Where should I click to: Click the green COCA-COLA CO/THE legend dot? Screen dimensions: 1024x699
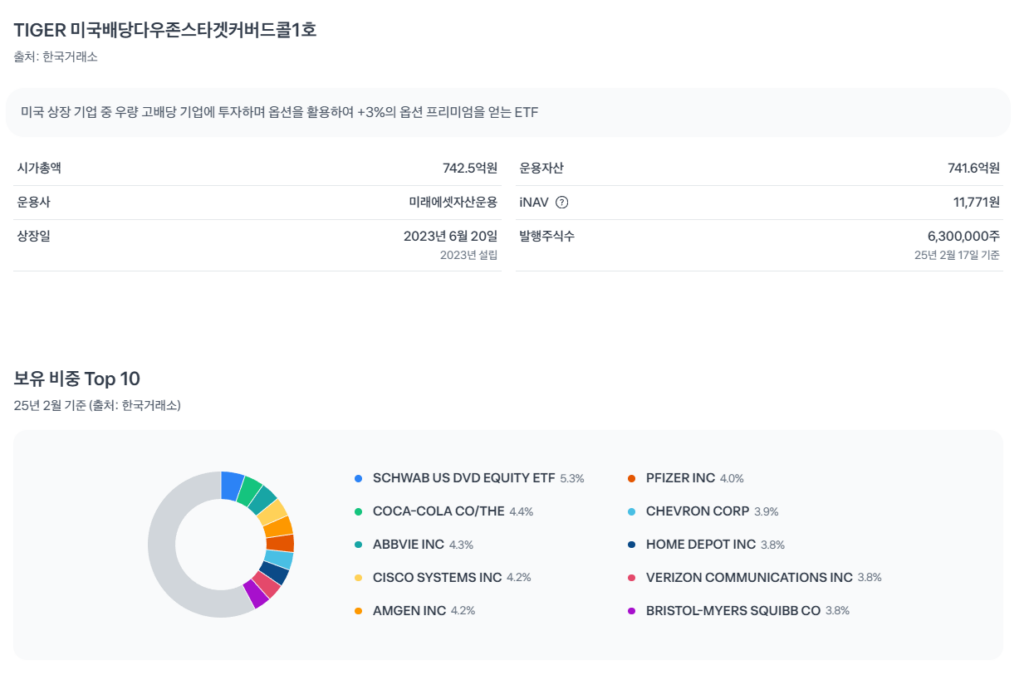(358, 512)
